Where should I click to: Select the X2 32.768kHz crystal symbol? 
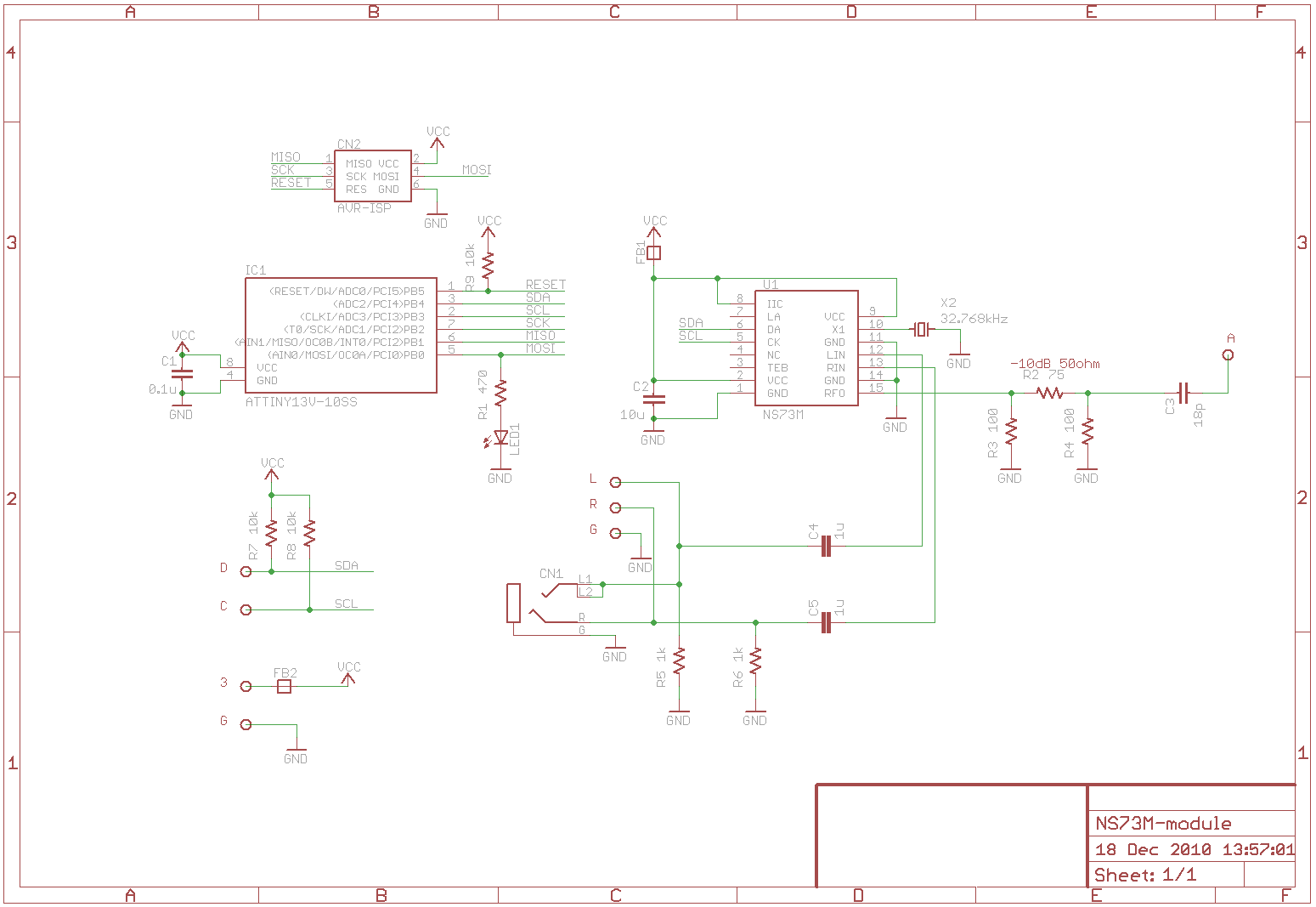tap(921, 329)
